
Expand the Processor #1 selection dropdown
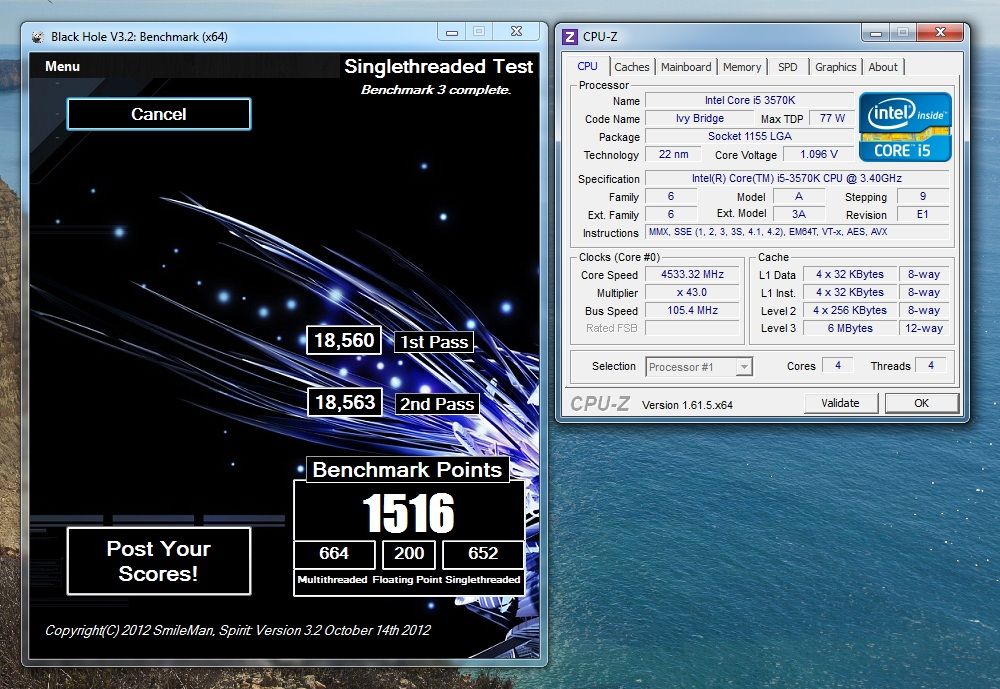[744, 367]
